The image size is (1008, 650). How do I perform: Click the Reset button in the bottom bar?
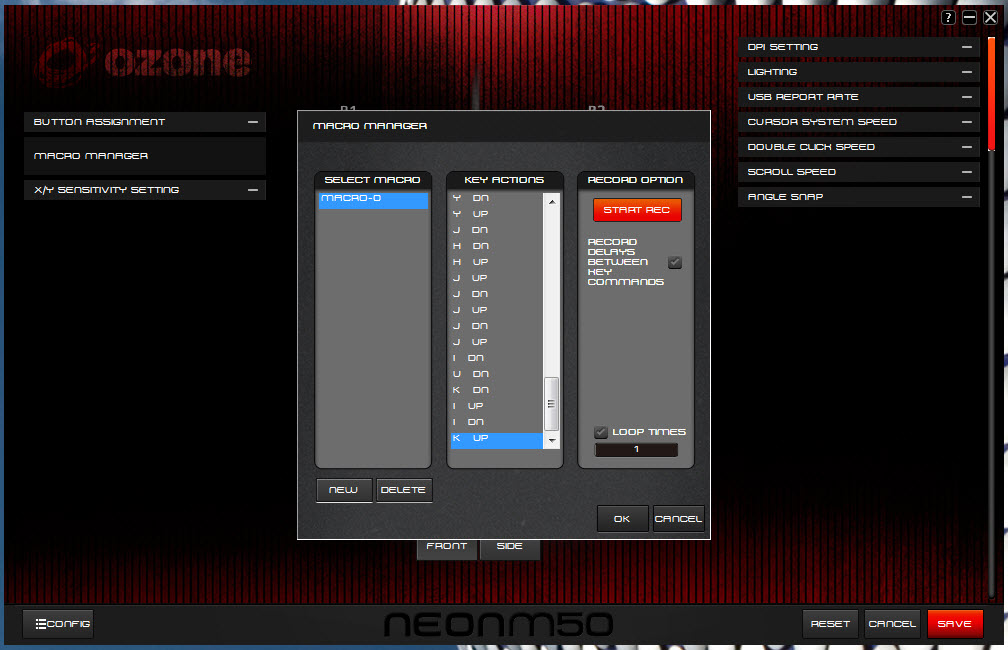[830, 624]
